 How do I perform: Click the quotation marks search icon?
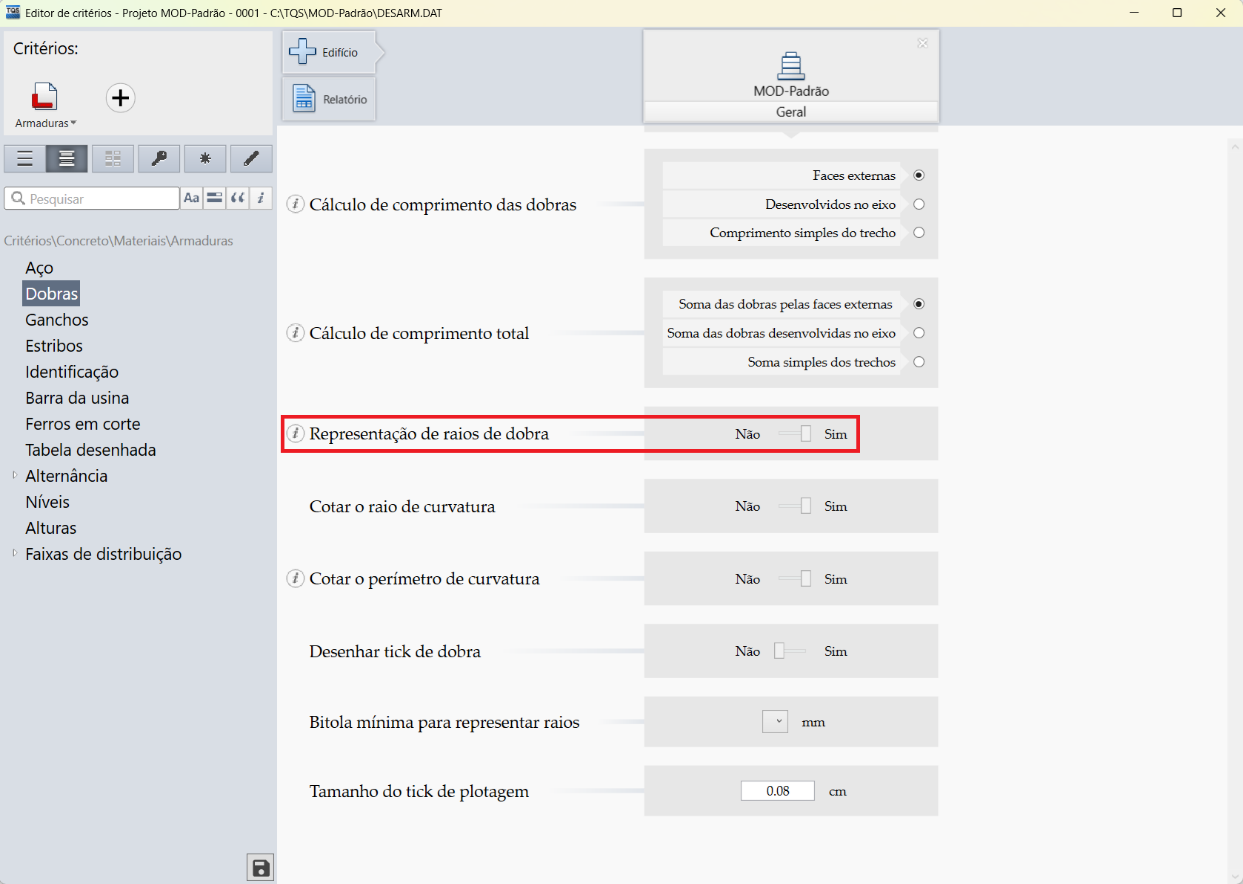point(238,198)
